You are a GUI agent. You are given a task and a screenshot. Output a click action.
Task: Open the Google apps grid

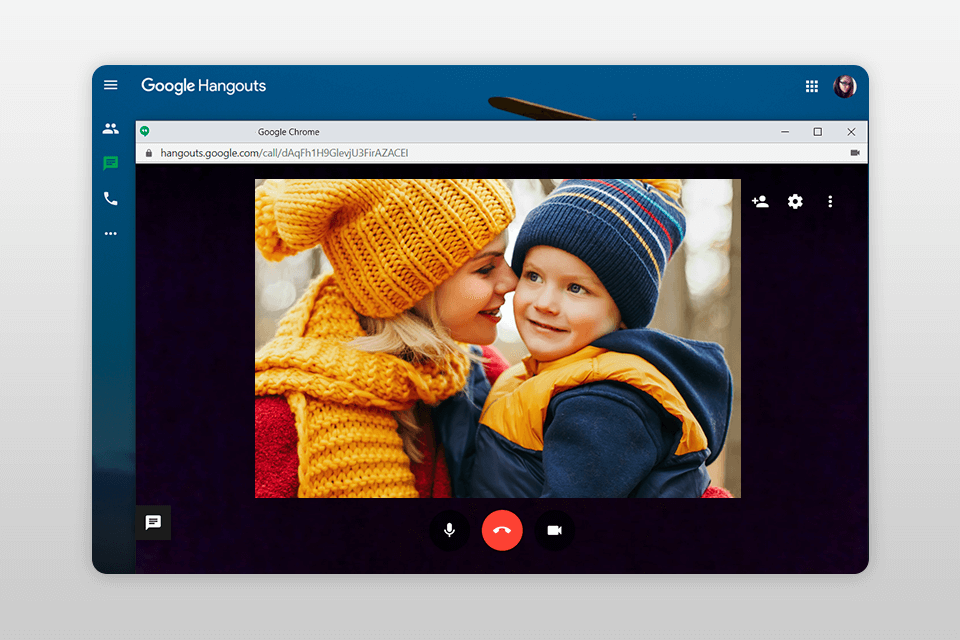click(x=812, y=86)
